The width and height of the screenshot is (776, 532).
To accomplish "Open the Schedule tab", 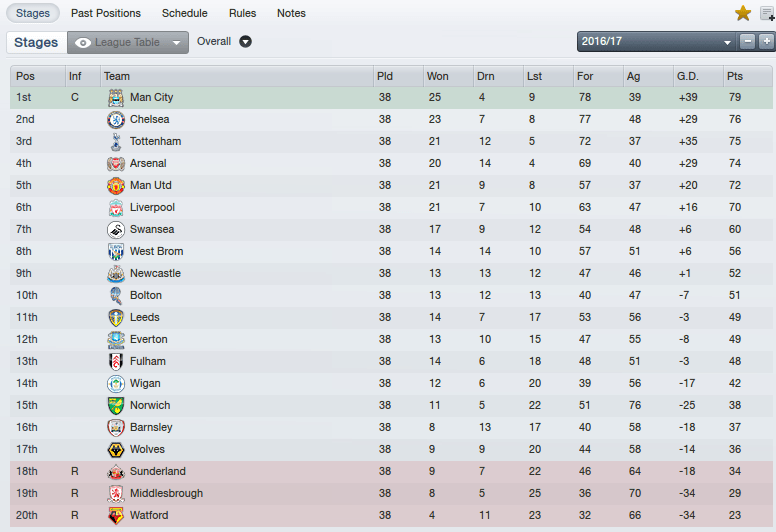I will [x=184, y=13].
